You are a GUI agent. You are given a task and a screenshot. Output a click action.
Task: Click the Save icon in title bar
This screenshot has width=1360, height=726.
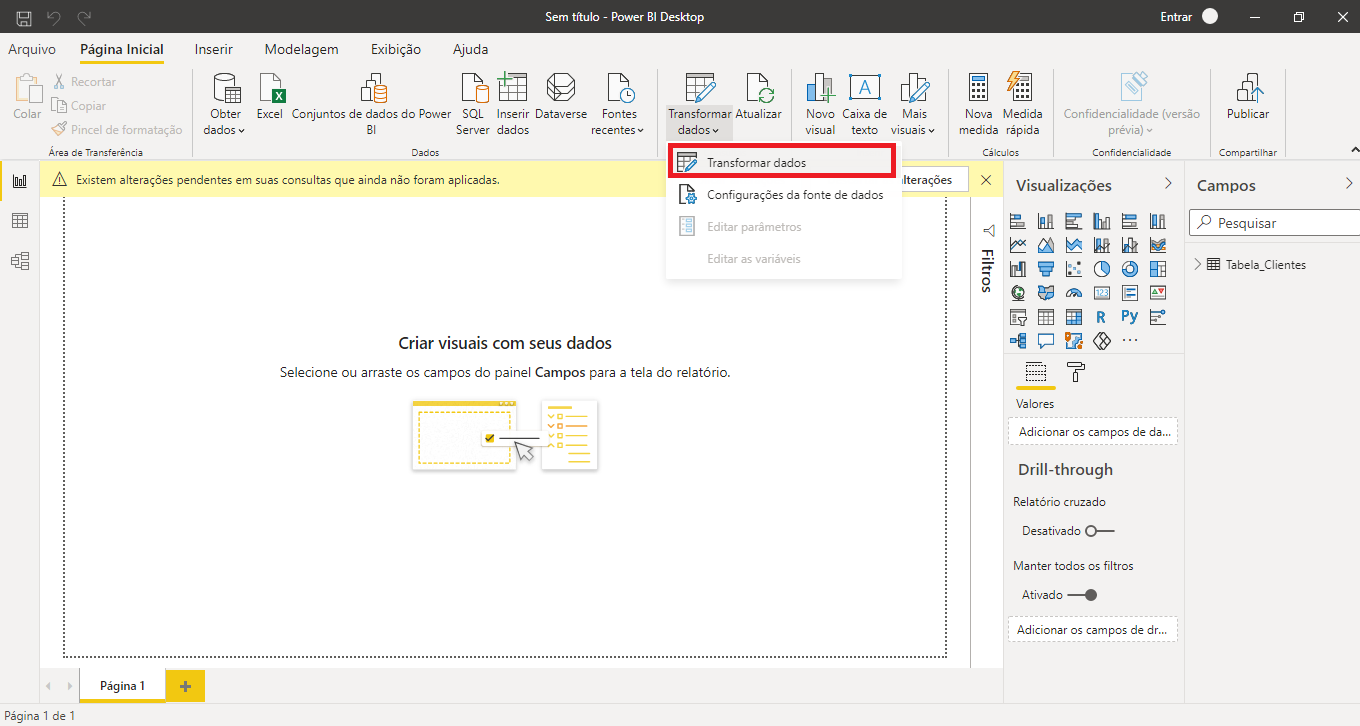tap(24, 16)
